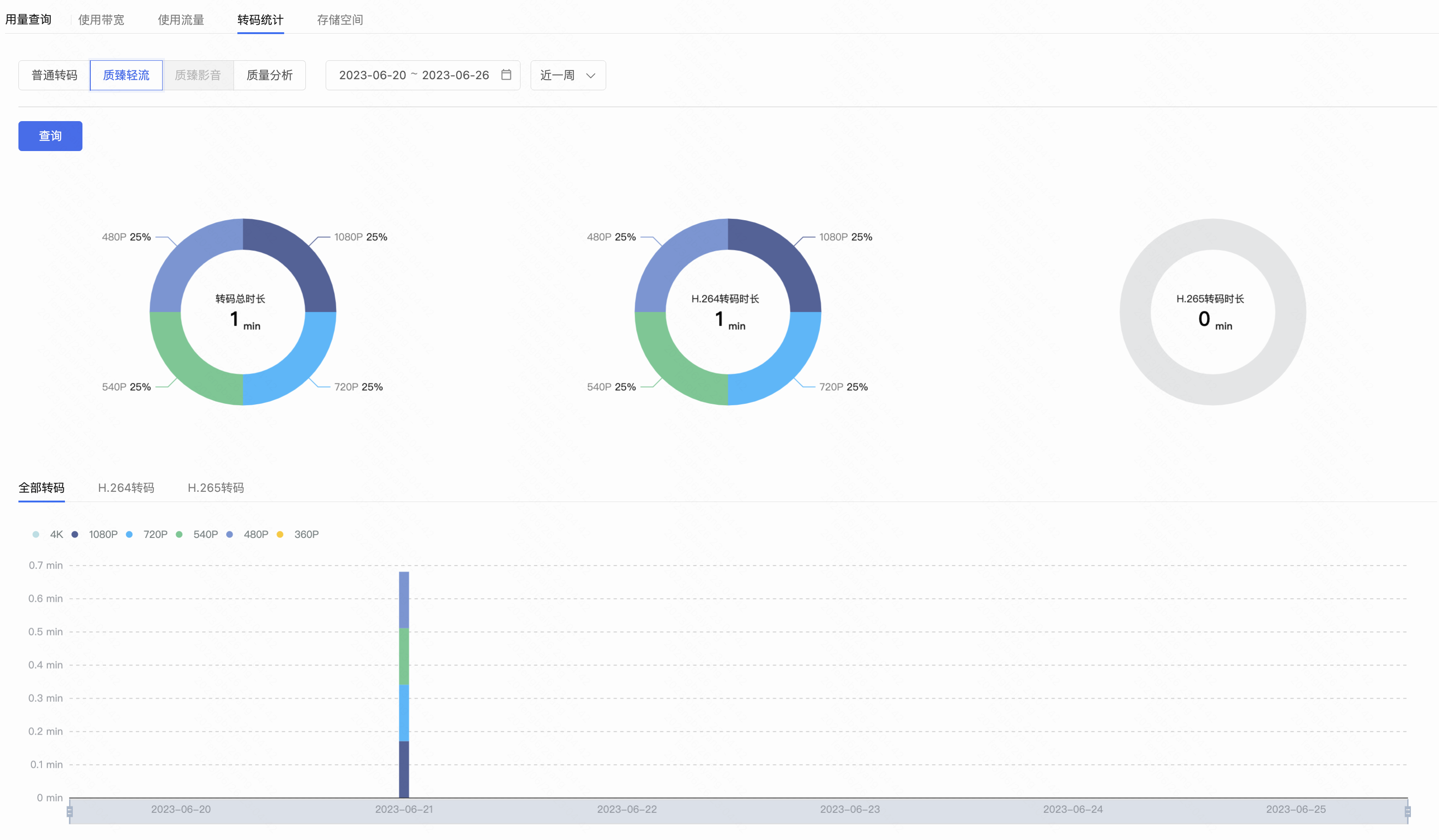The height and width of the screenshot is (840, 1439).
Task: Select the 质臻轻流 option
Action: tap(126, 76)
